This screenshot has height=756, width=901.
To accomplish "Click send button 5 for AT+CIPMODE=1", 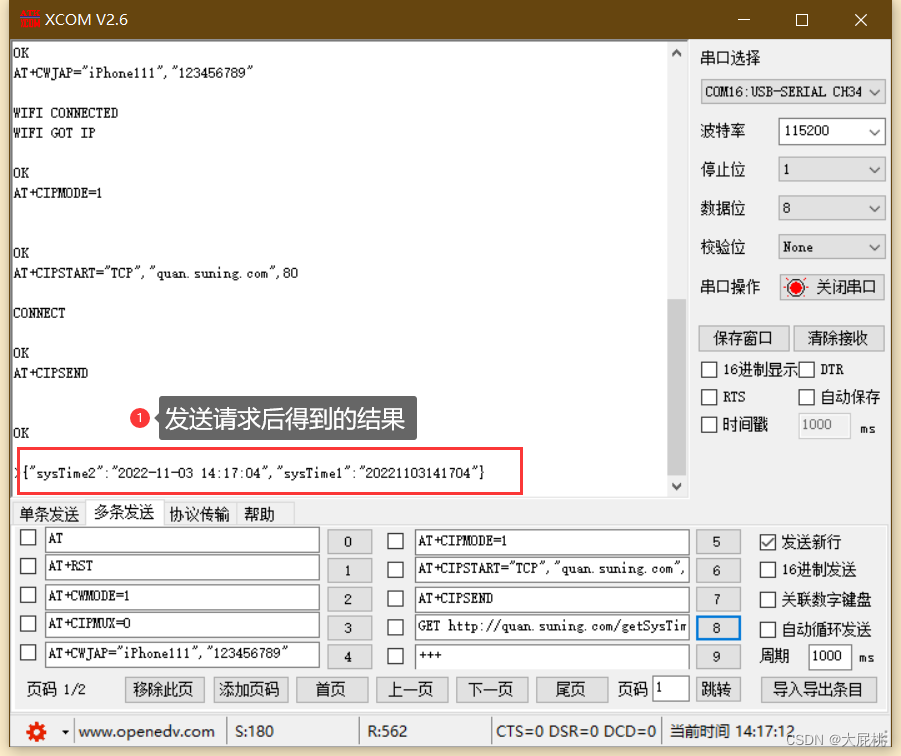I will click(x=718, y=542).
